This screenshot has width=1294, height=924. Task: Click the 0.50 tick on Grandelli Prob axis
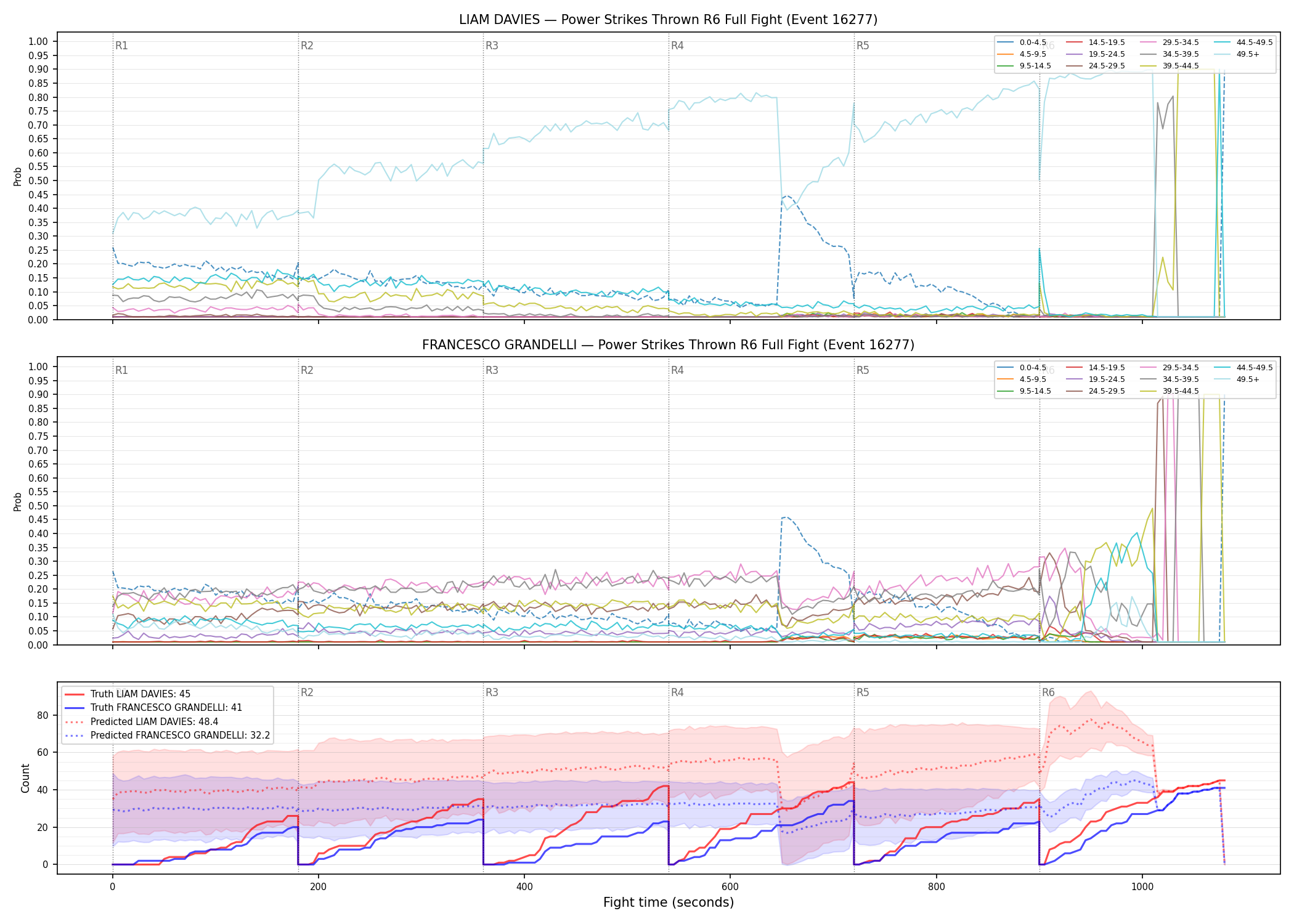(x=38, y=506)
